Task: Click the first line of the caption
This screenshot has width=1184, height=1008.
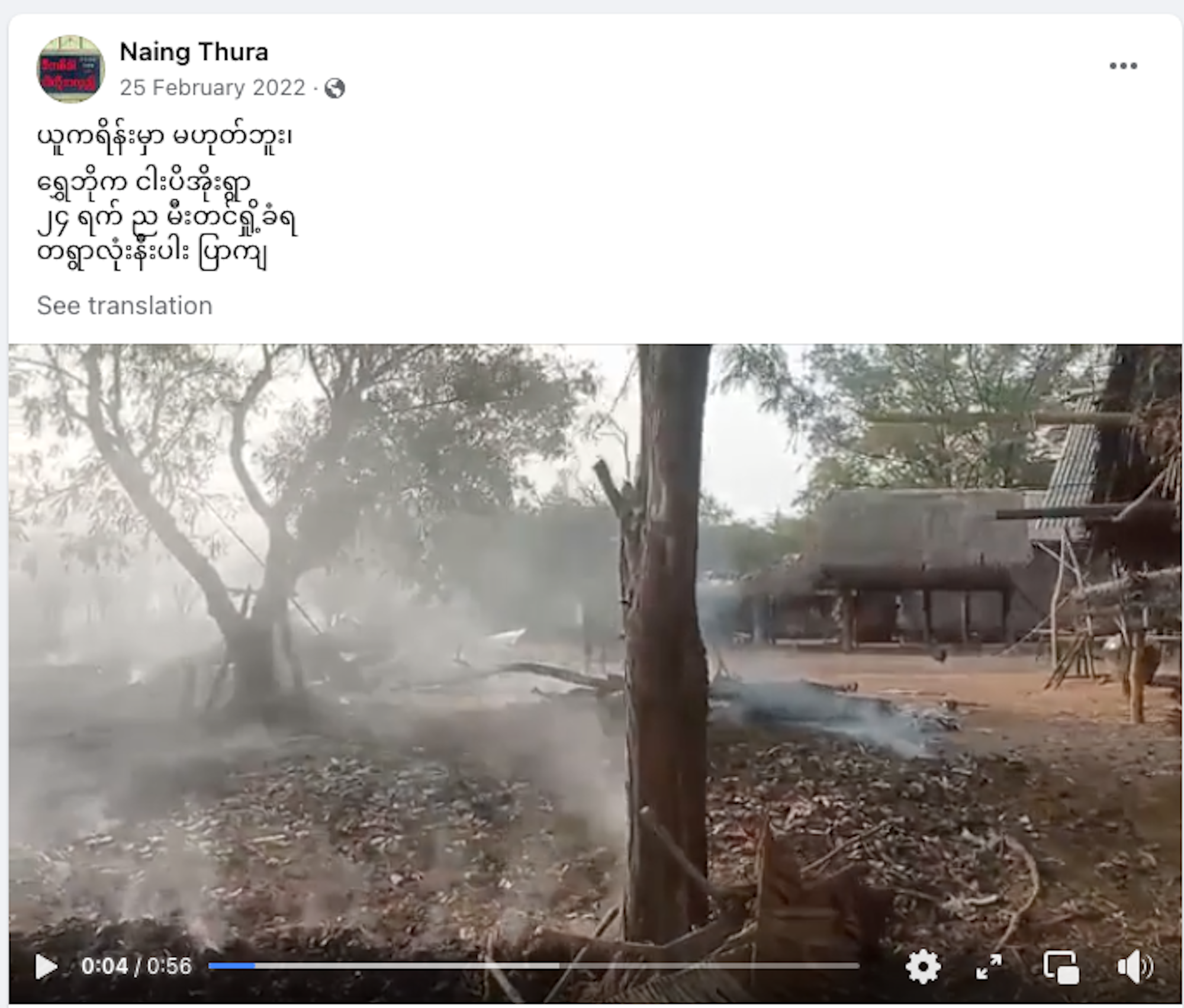Action: [165, 137]
